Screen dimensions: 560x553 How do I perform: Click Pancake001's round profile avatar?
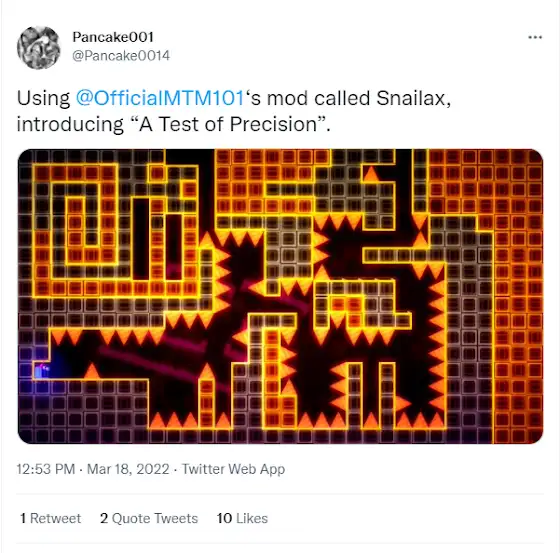pyautogui.click(x=39, y=48)
